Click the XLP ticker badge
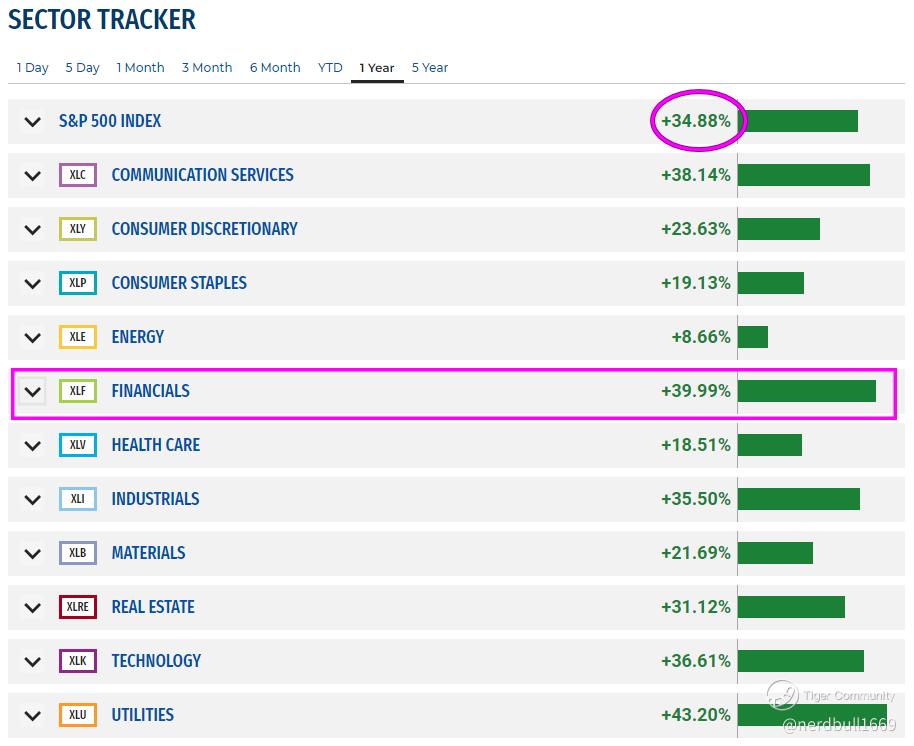 click(78, 283)
